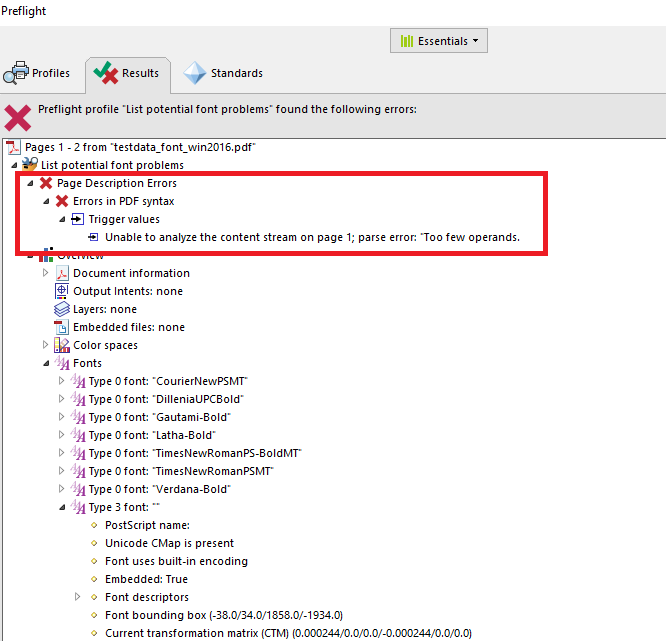Expand the Font descriptors node
666x641 pixels.
pyautogui.click(x=78, y=597)
